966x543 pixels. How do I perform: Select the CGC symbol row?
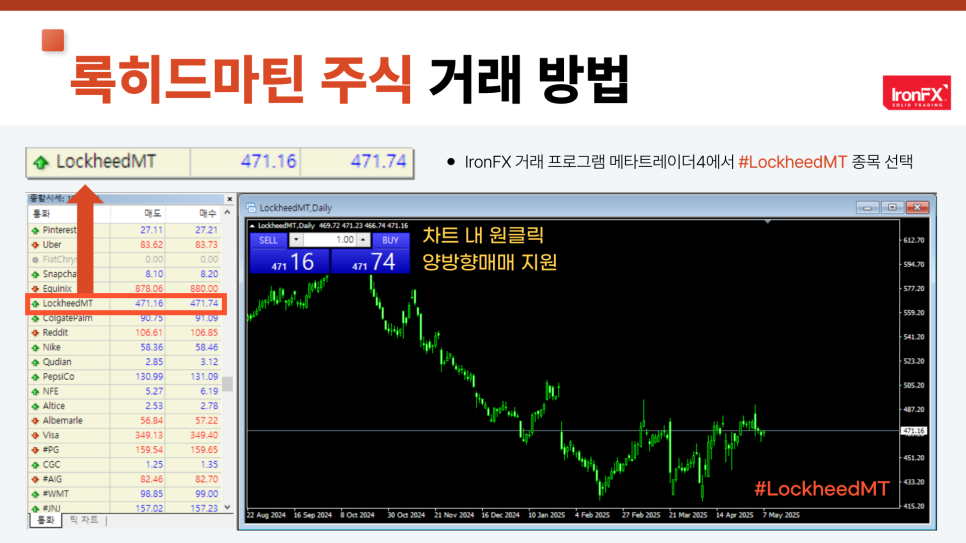pyautogui.click(x=124, y=464)
